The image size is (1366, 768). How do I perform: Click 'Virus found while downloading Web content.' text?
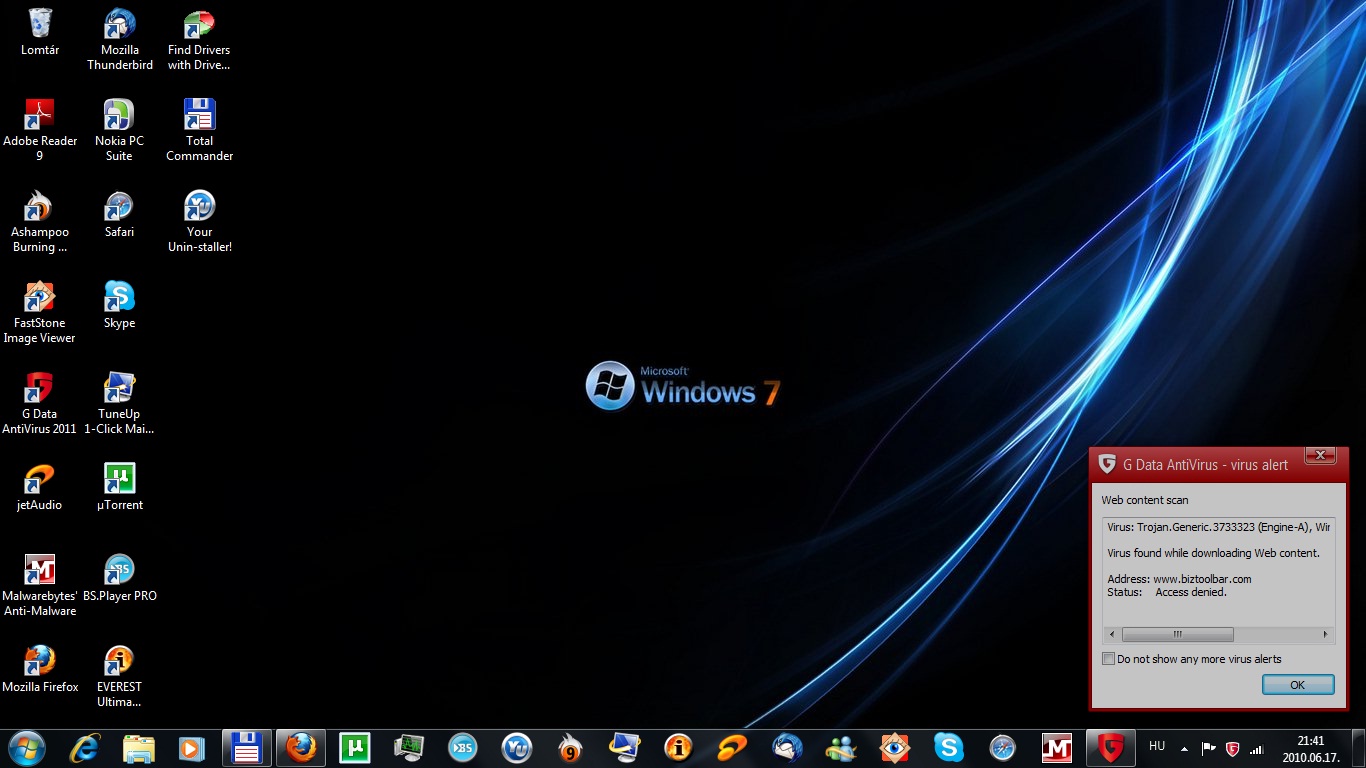(x=1214, y=553)
